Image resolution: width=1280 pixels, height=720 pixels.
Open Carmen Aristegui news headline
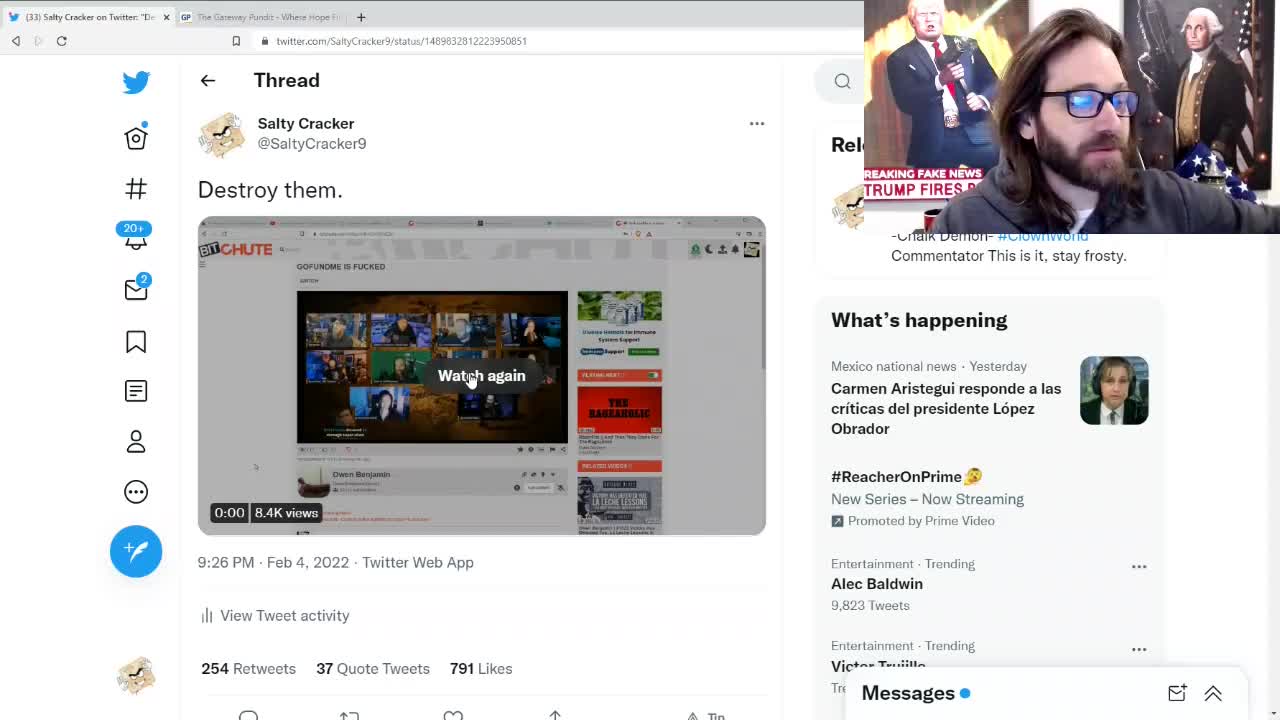pos(946,408)
